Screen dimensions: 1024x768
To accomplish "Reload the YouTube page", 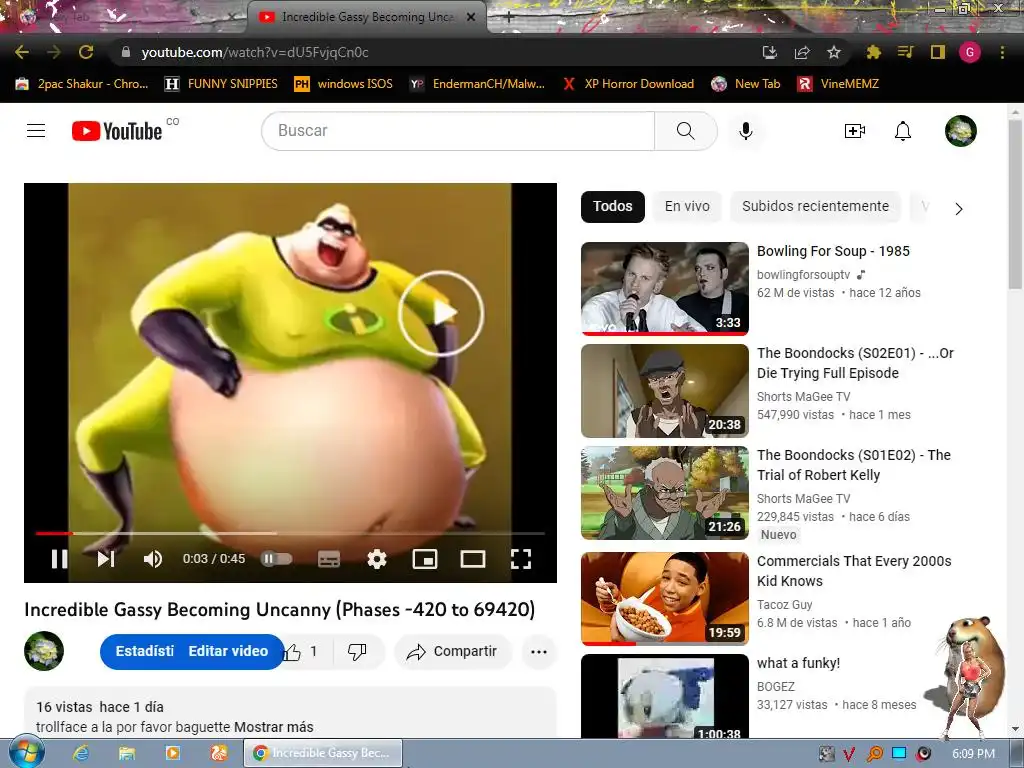I will (86, 52).
